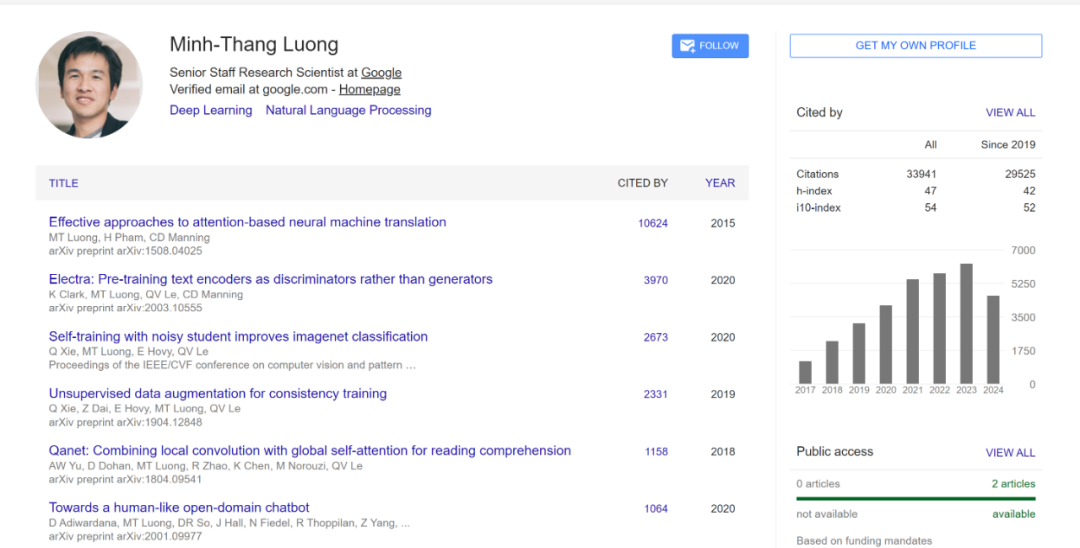
Task: Sort articles by Cited By column
Action: point(642,183)
